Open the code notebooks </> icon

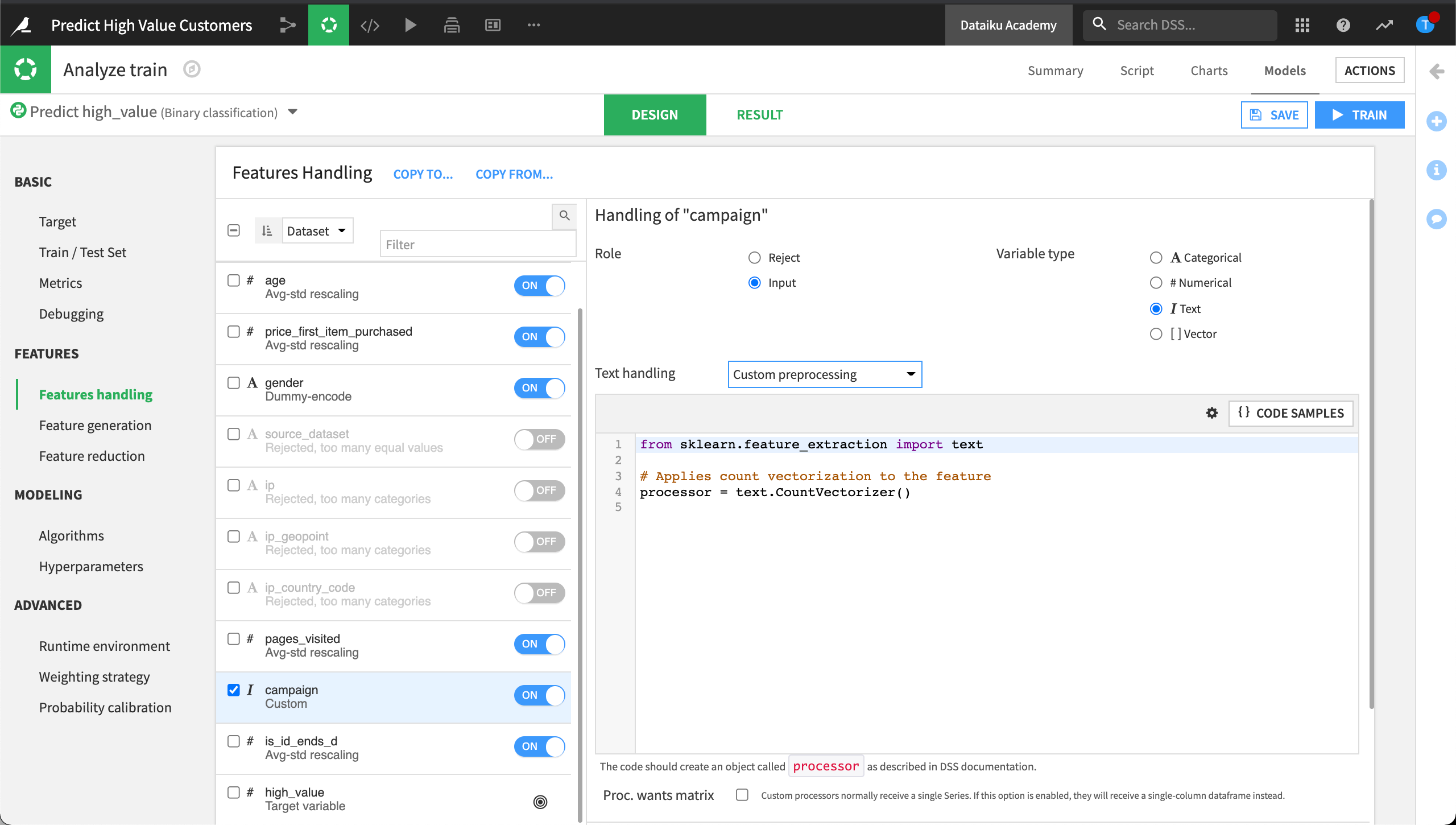[x=370, y=25]
